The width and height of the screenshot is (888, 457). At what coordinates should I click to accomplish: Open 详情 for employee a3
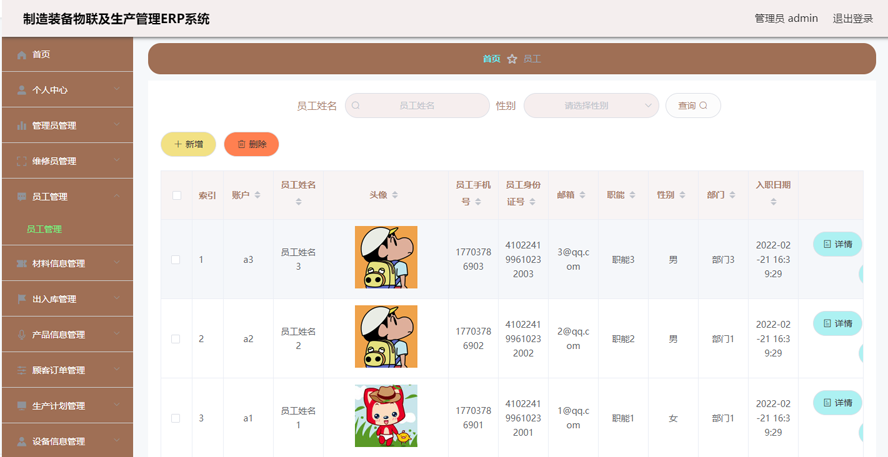[x=838, y=244]
